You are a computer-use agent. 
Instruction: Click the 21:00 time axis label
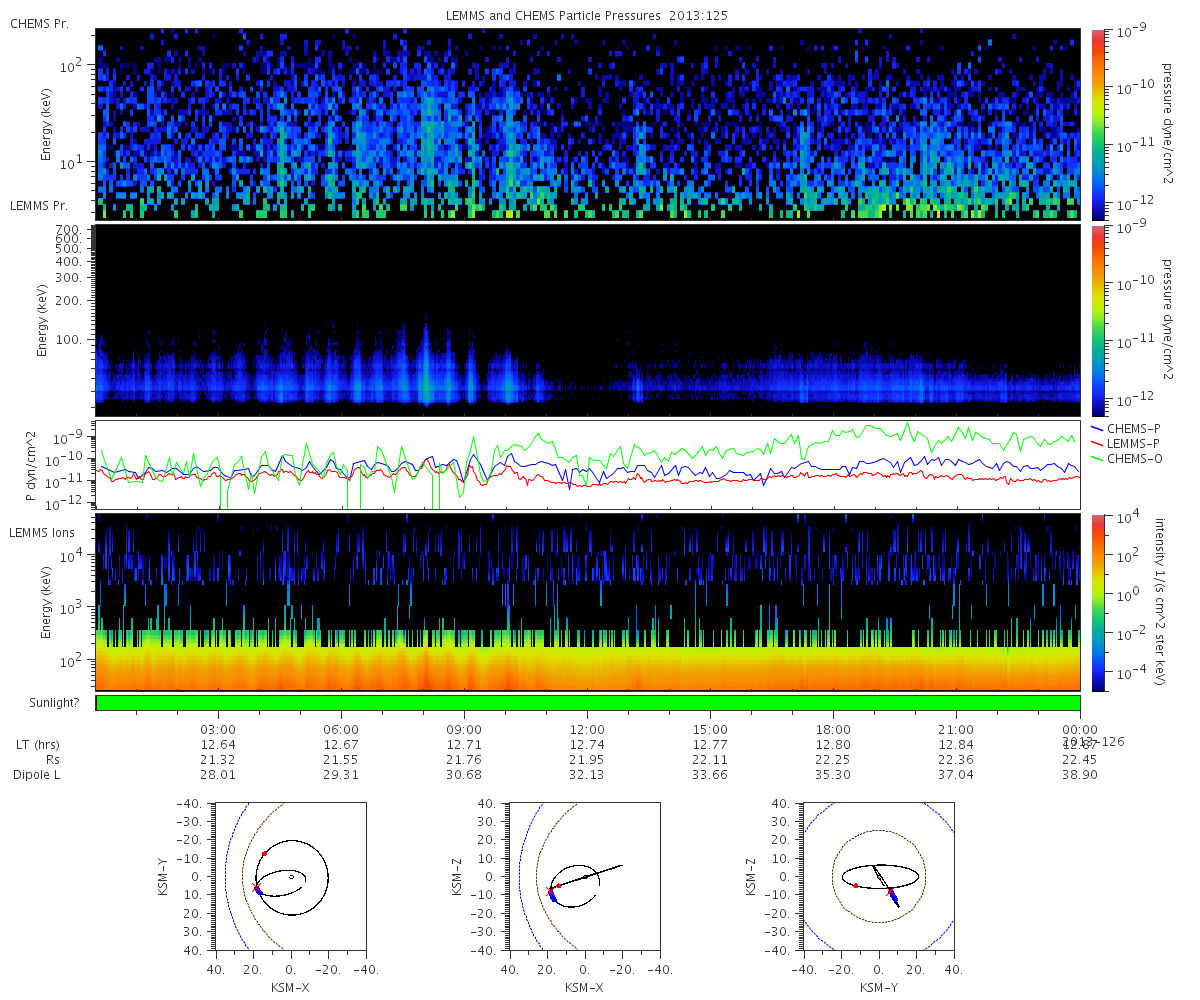[x=957, y=729]
